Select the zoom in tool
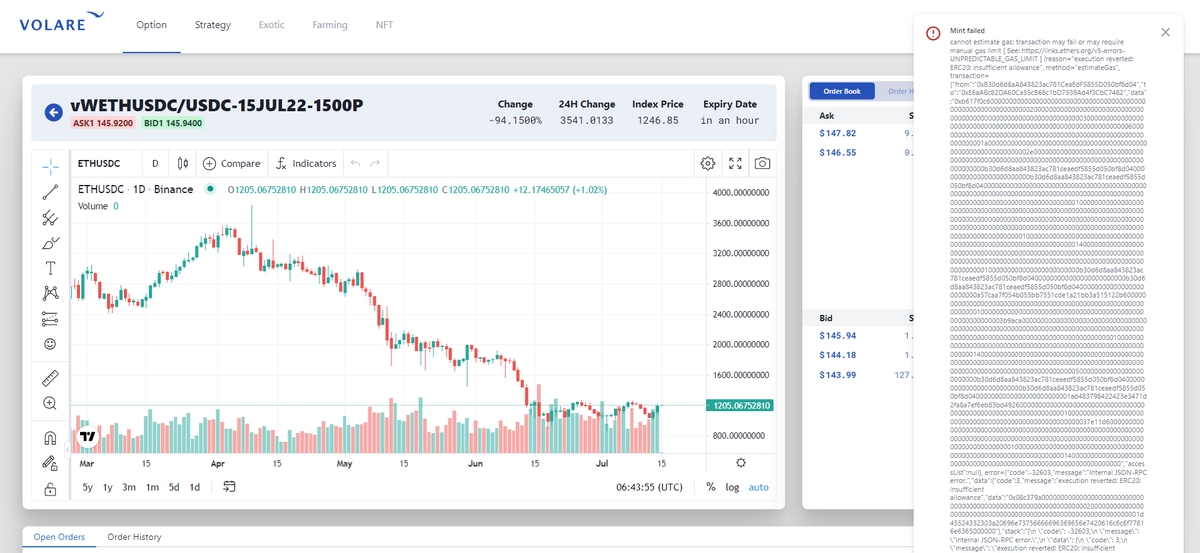The height and width of the screenshot is (553, 1200). point(50,403)
